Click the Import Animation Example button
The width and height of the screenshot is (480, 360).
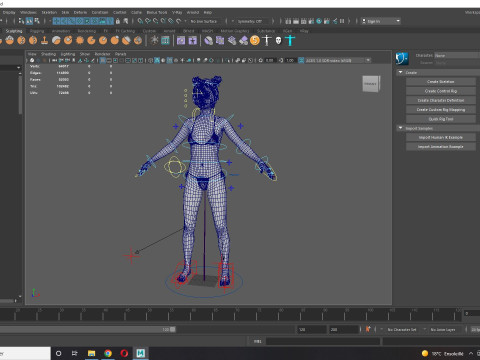point(441,147)
